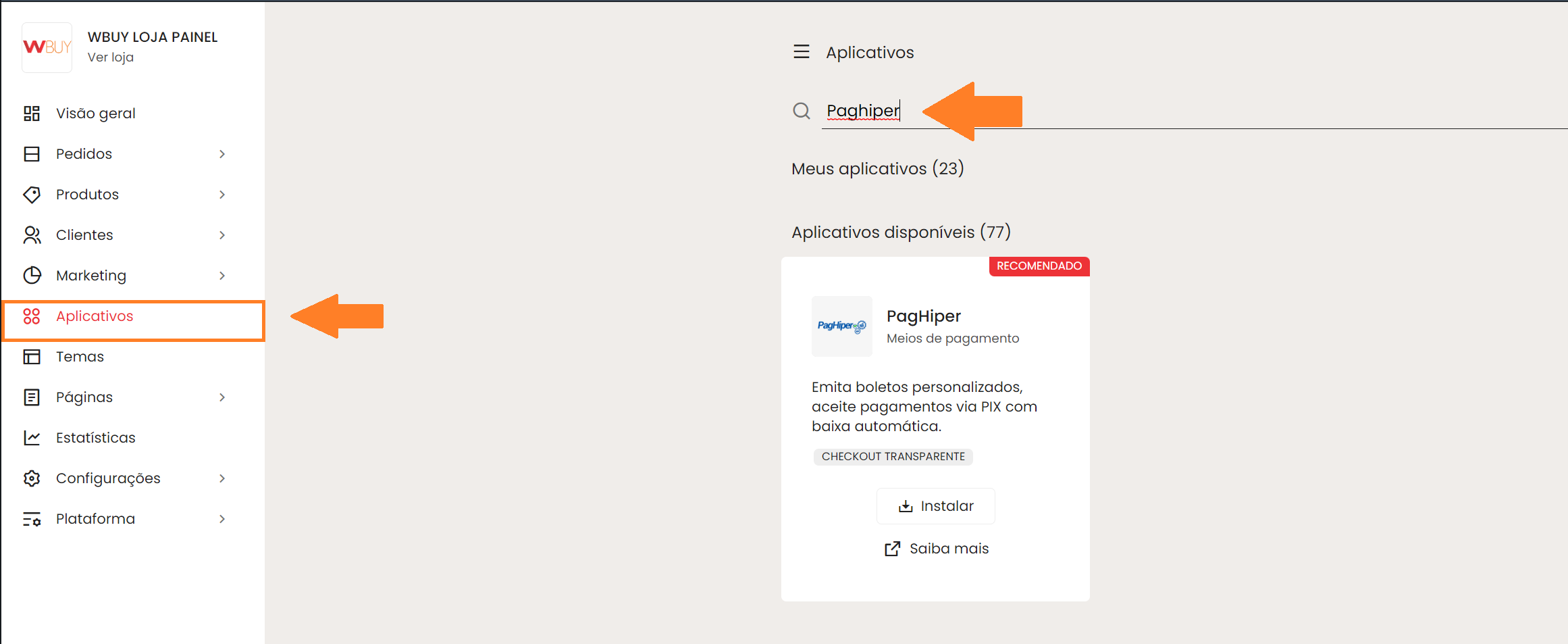Expand the Pedidos submenu chevron
Screen dimensions: 1568x644
(x=222, y=154)
